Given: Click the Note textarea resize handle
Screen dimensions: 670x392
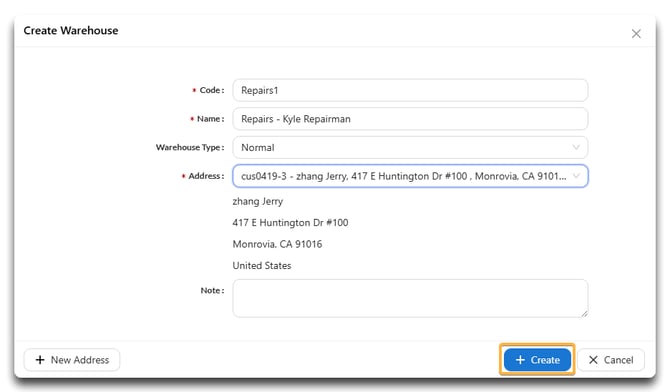Looking at the screenshot, I should (x=584, y=313).
